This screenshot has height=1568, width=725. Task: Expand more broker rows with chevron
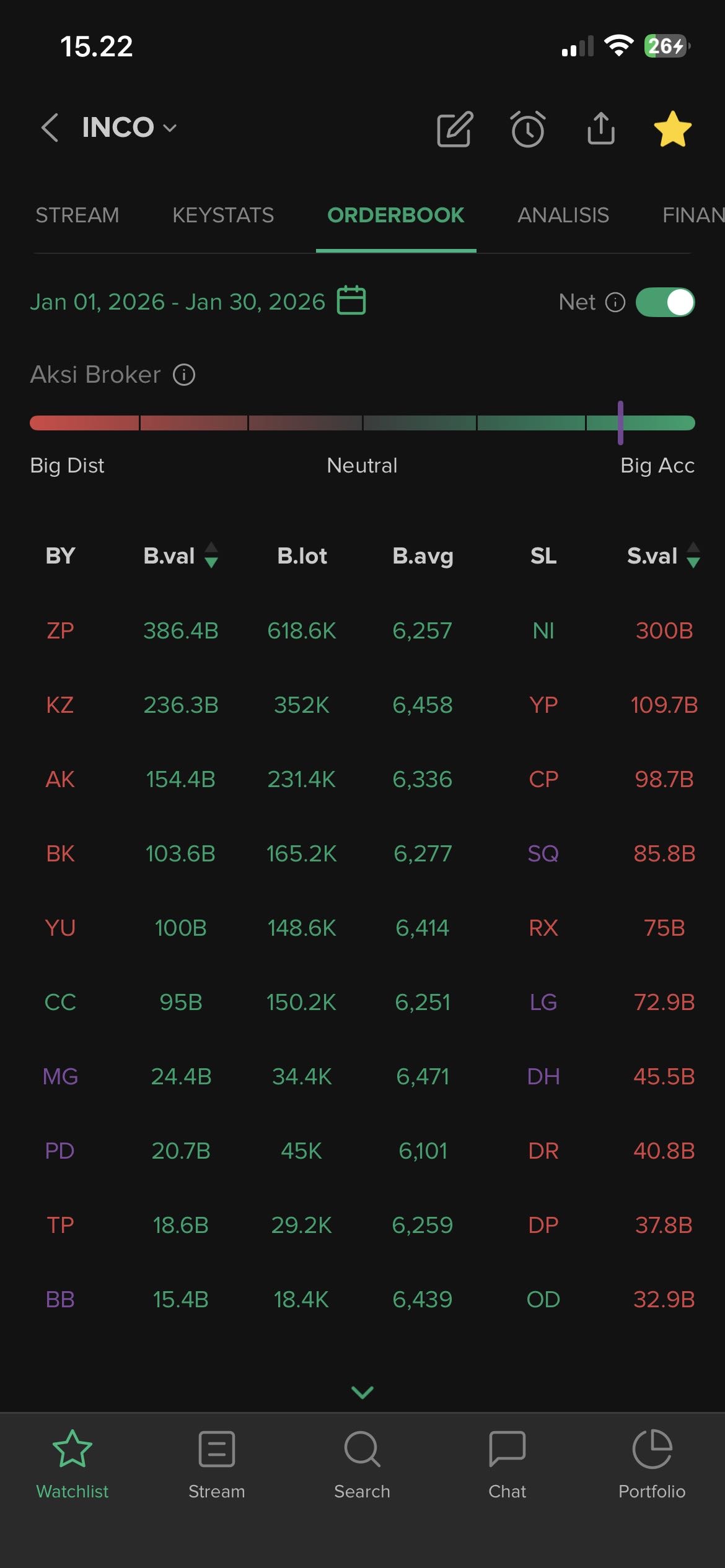(362, 1392)
